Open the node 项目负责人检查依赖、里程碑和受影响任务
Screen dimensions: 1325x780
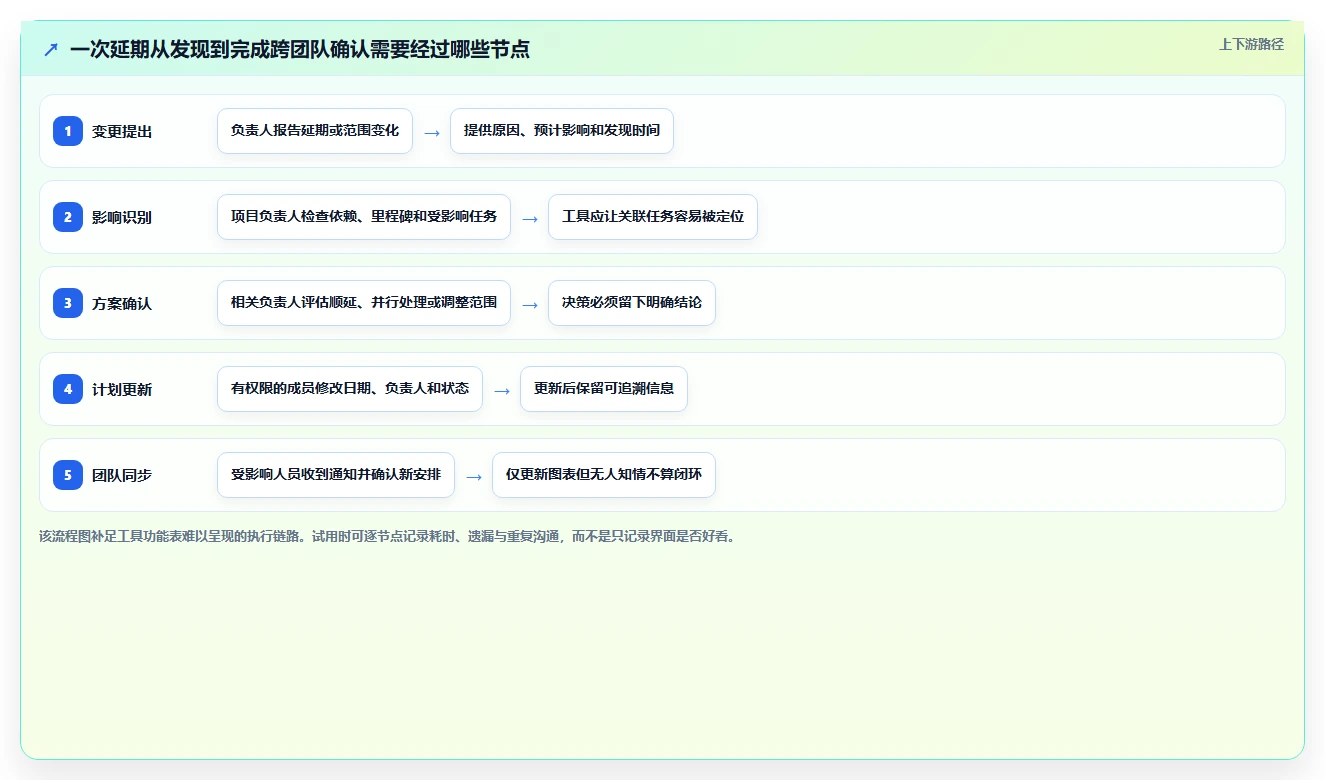coord(364,217)
